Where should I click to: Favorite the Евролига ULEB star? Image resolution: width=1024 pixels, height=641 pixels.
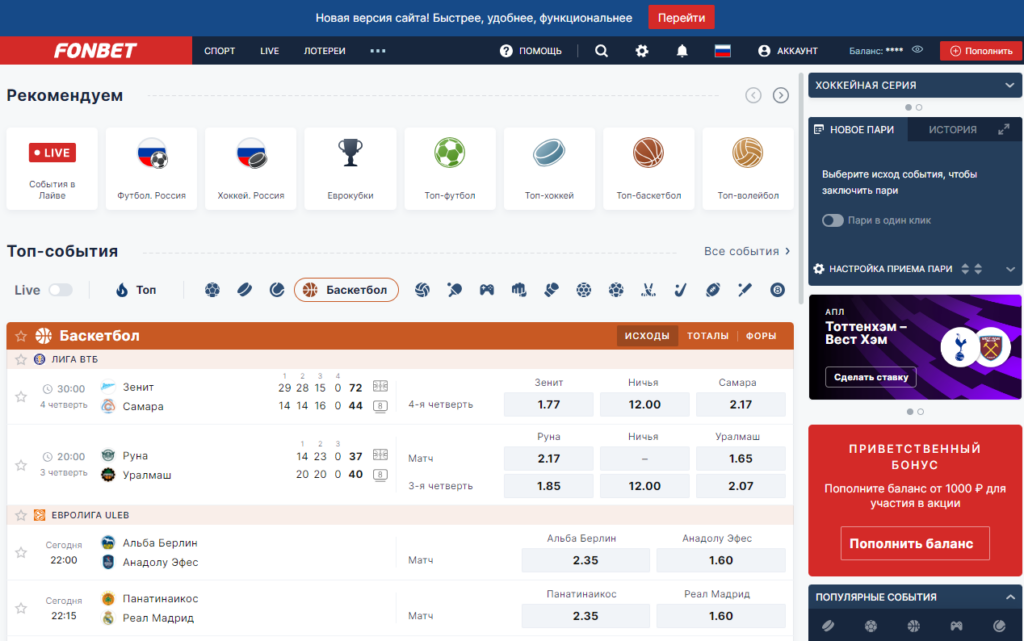click(21, 515)
